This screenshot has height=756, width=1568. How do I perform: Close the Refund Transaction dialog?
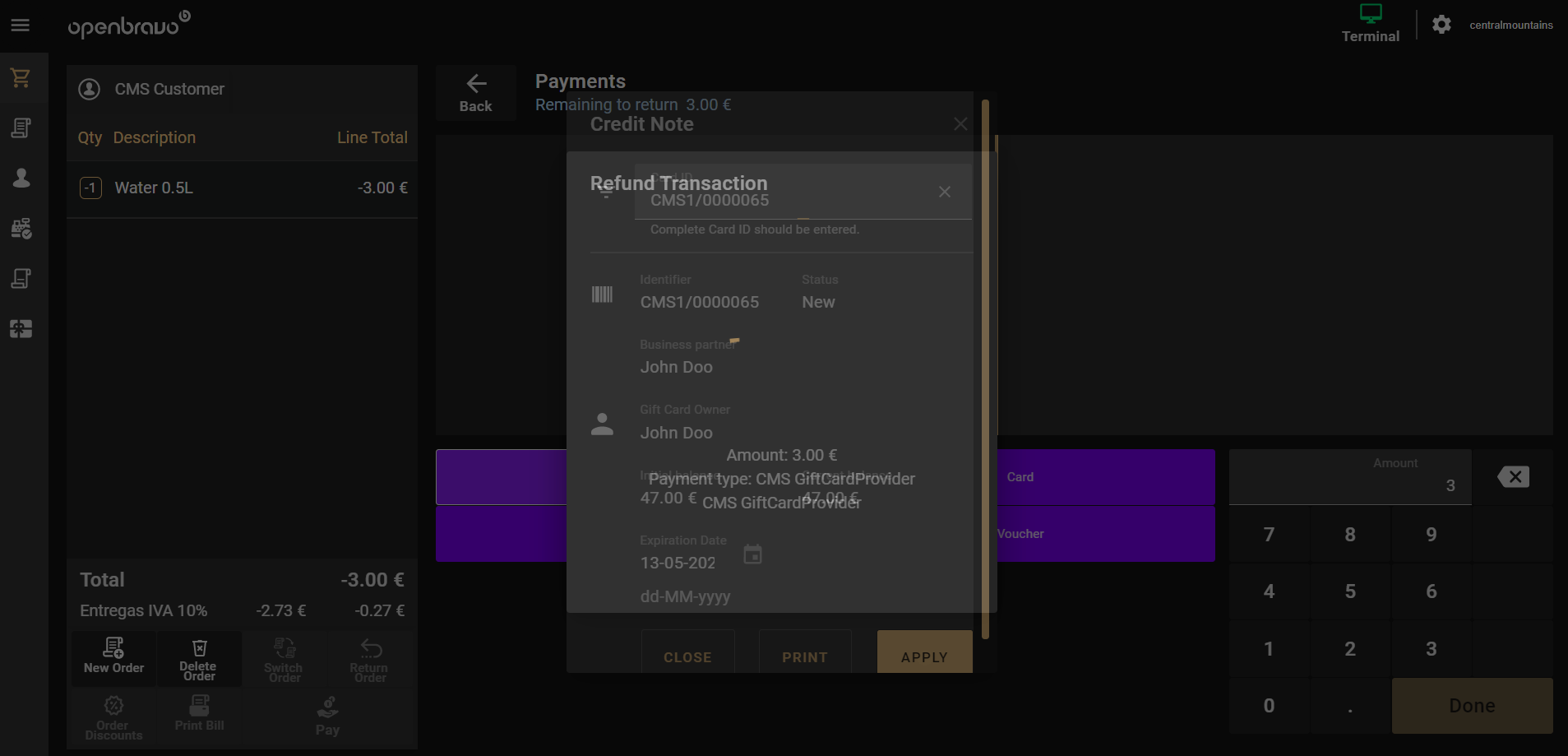coord(945,192)
